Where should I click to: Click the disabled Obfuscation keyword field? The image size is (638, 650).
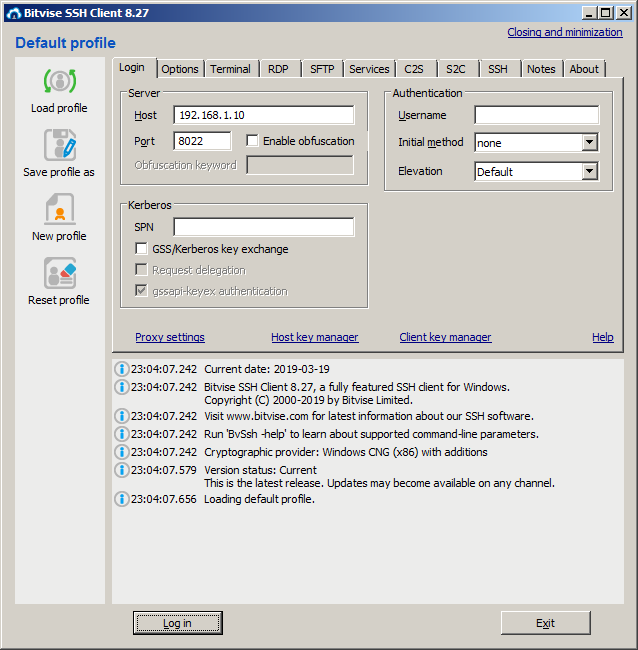click(x=300, y=165)
